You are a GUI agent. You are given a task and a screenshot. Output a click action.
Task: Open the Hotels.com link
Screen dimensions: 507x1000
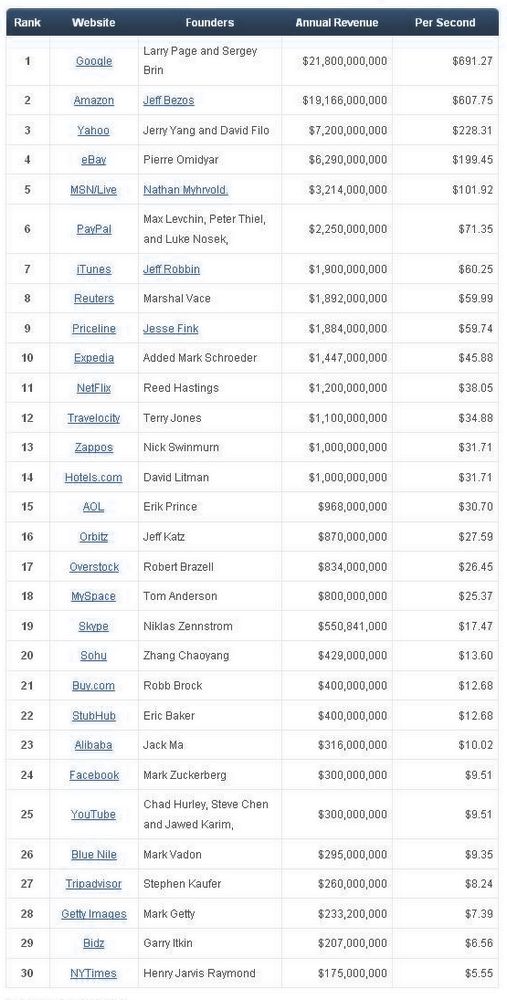(94, 477)
